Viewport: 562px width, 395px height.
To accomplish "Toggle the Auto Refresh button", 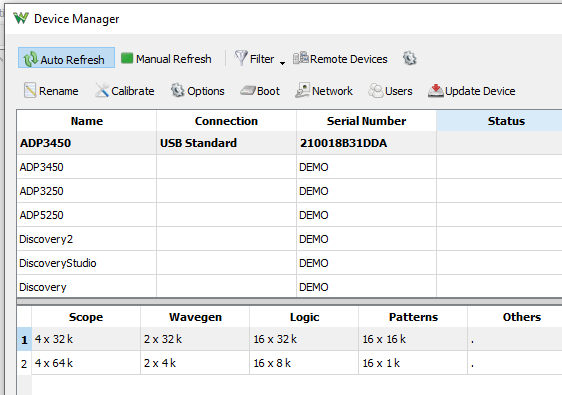I will [x=66, y=58].
